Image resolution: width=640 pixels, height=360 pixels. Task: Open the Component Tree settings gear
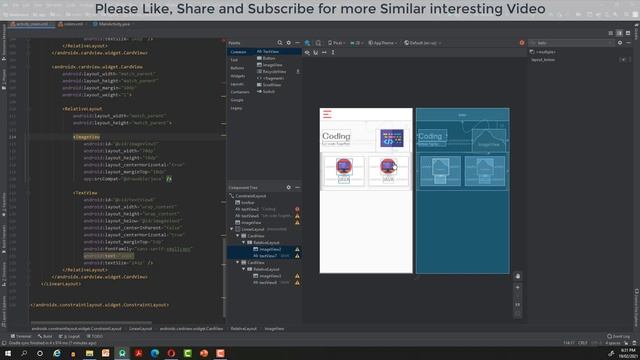289,187
